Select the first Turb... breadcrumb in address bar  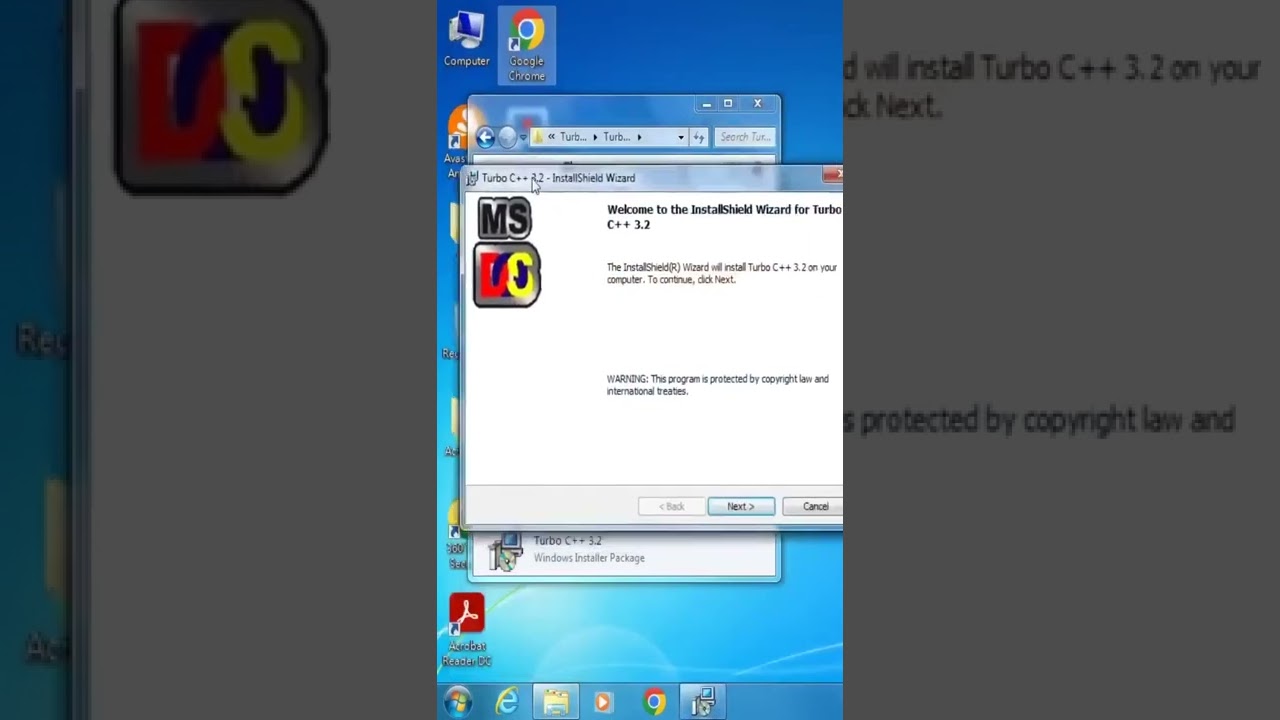pos(573,137)
